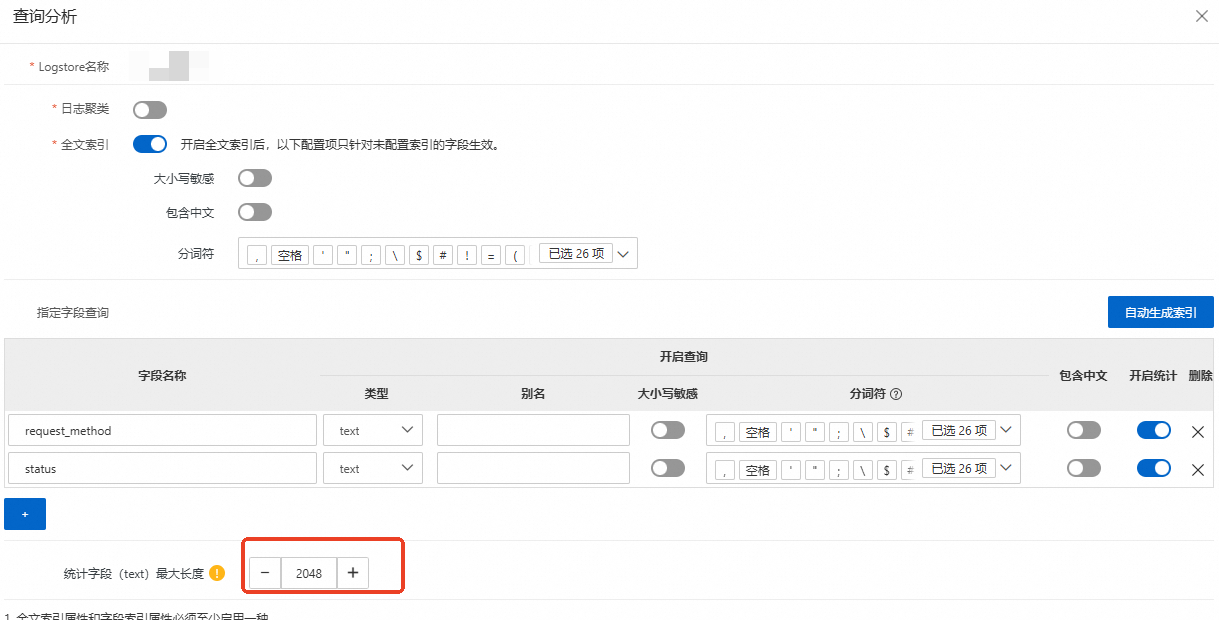
Task: Disable 开启统计 for request_method row
Action: (x=1154, y=430)
